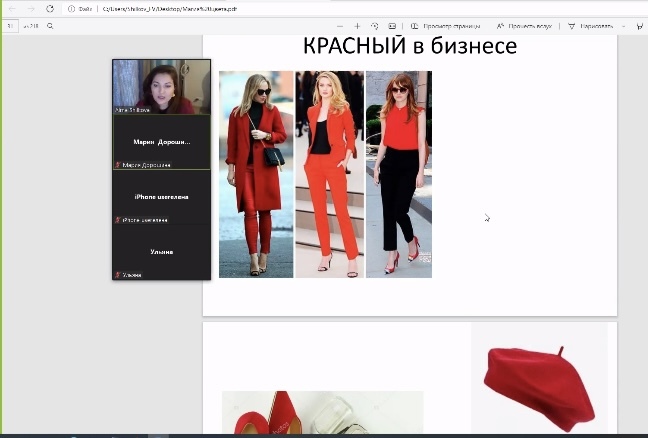Select the Мария Дороши... participant tile
The height and width of the screenshot is (438, 648).
(x=161, y=142)
